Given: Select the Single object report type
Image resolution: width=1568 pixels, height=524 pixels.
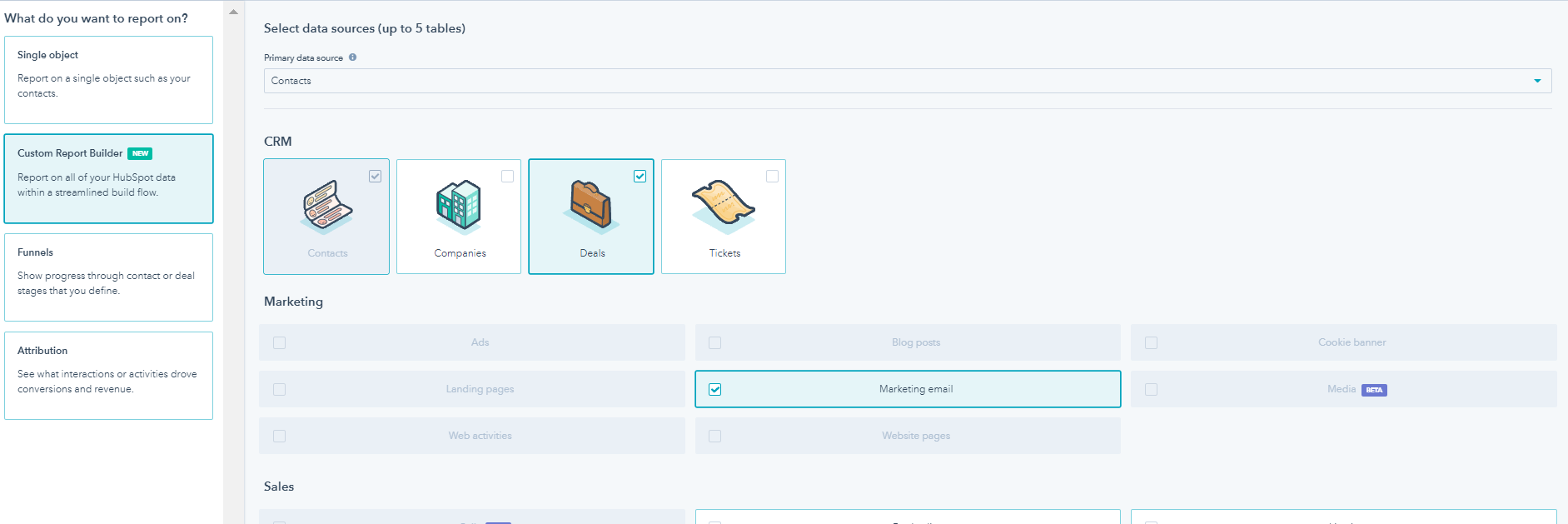Looking at the screenshot, I should 108,80.
